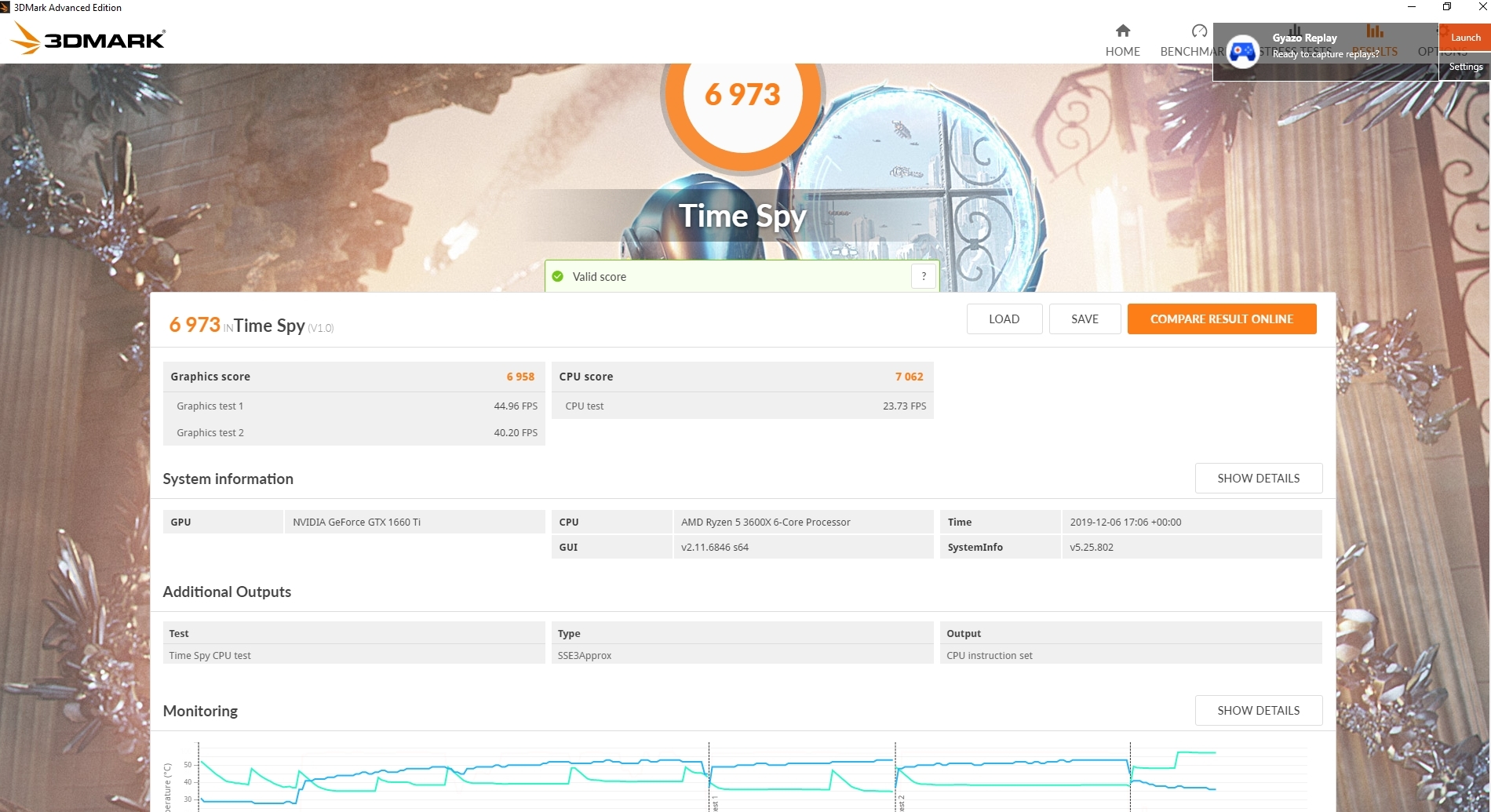Image resolution: width=1491 pixels, height=812 pixels.
Task: Click the 'Graphics score' label
Action: [210, 377]
